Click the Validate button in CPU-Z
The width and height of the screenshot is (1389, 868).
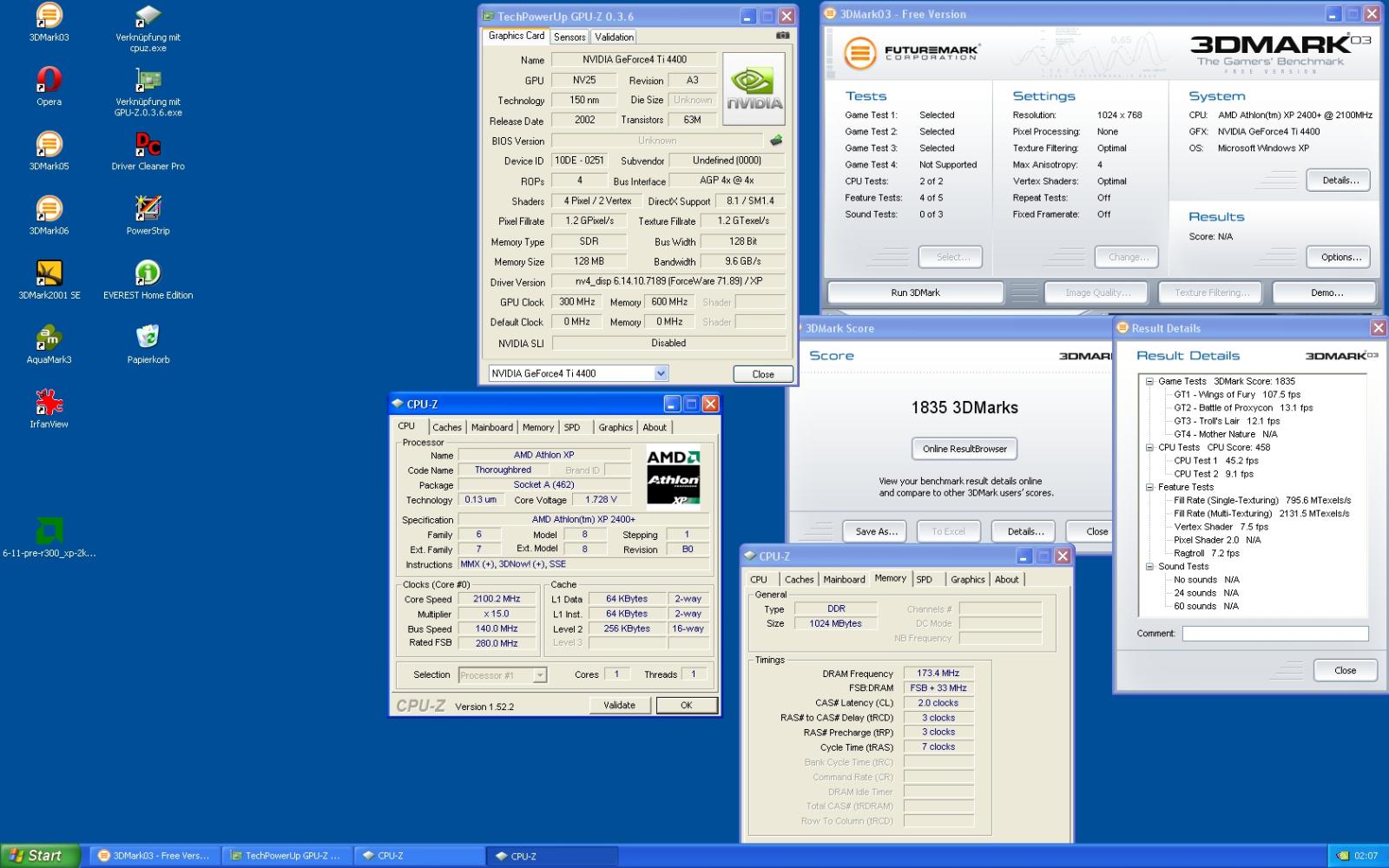(619, 705)
